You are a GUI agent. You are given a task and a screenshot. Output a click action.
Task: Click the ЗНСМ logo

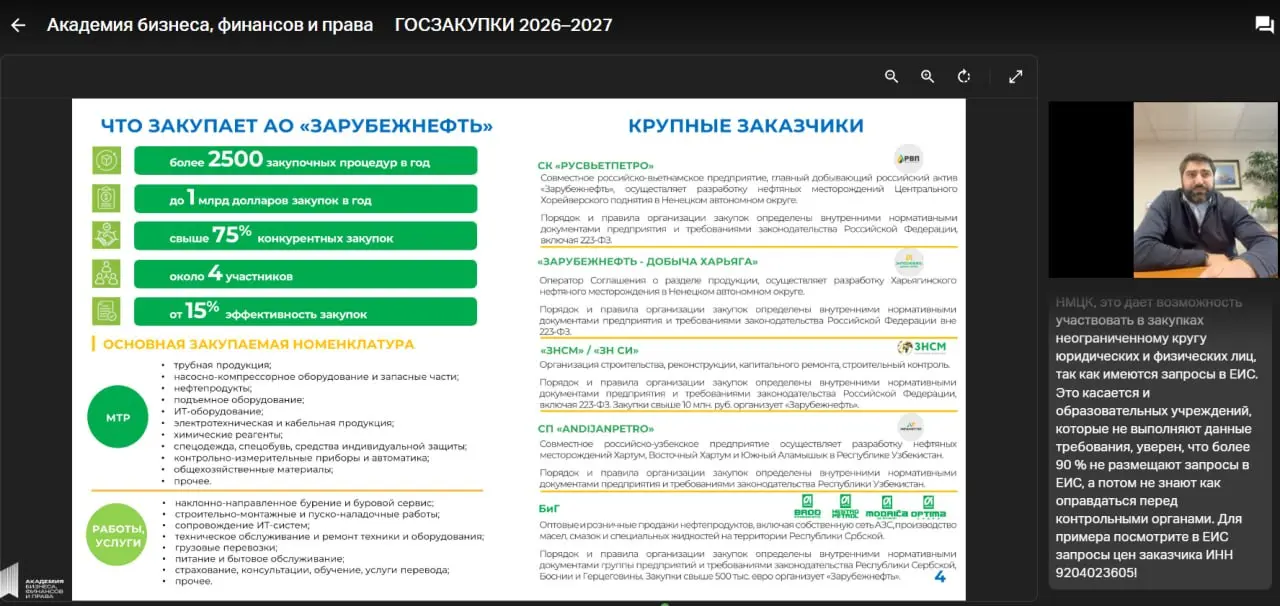(x=921, y=347)
